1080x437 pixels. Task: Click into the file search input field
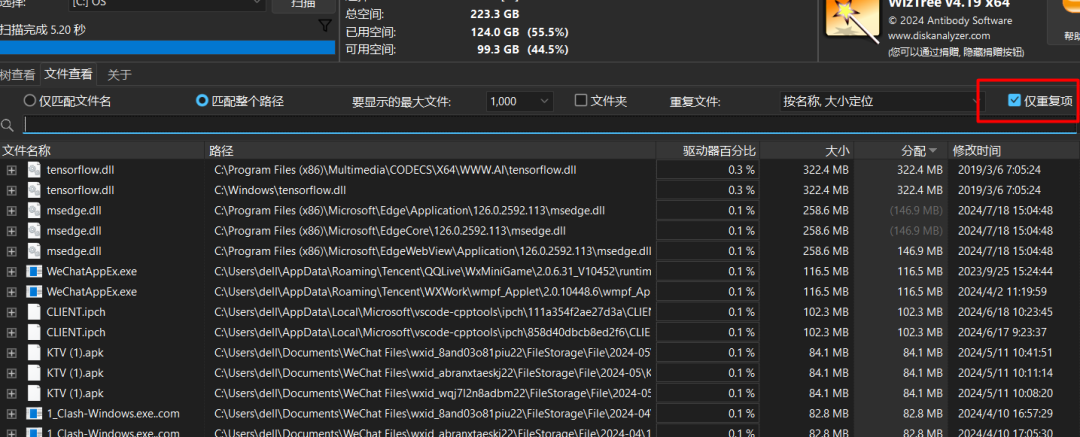[549, 124]
